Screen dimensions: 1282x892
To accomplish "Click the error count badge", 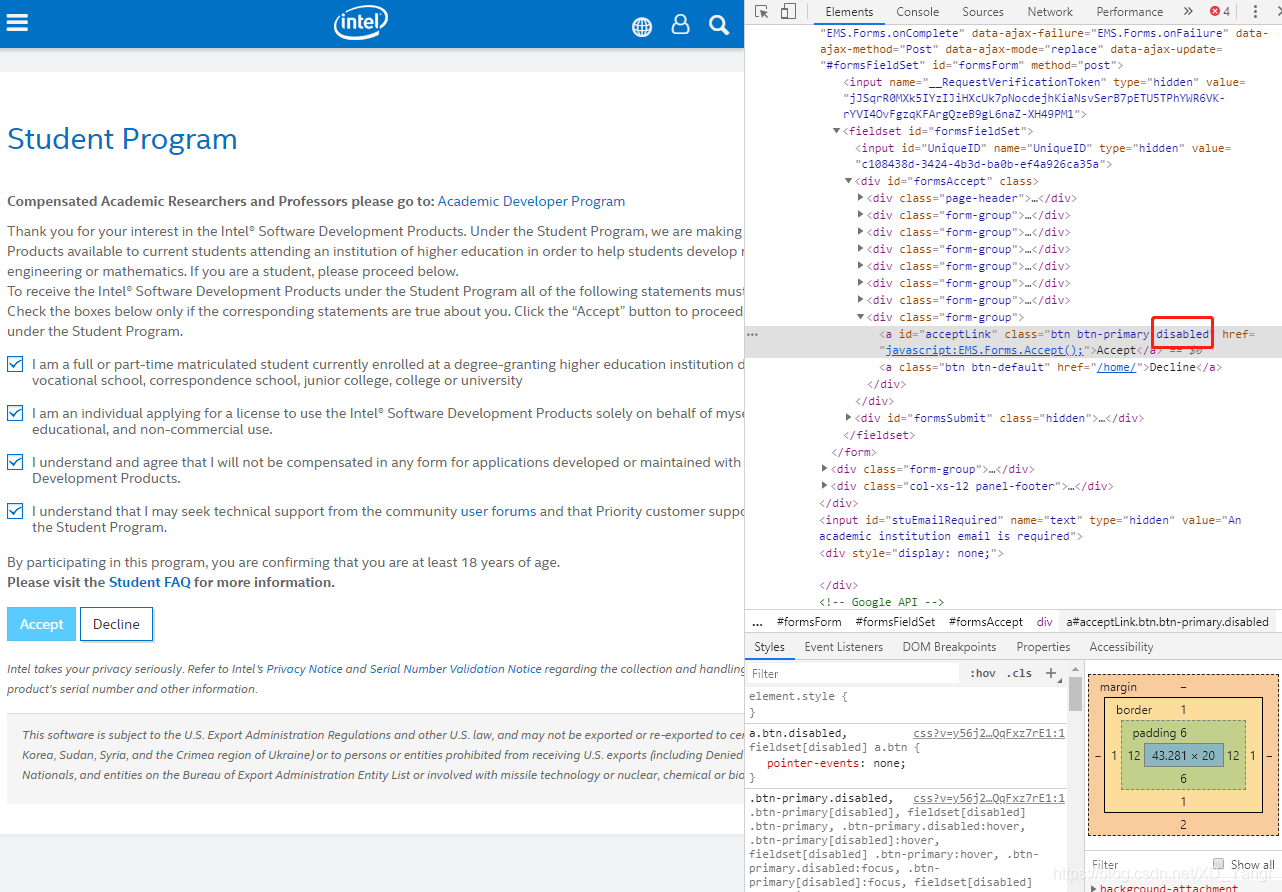I will tap(1220, 12).
